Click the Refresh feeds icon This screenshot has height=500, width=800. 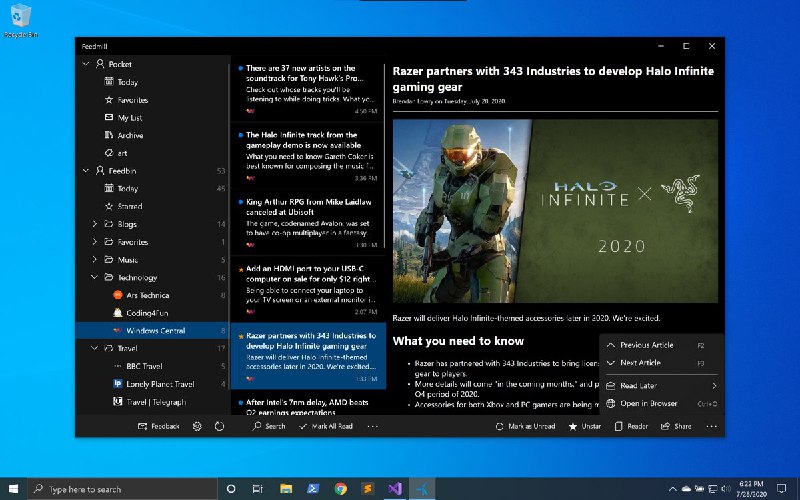219,426
